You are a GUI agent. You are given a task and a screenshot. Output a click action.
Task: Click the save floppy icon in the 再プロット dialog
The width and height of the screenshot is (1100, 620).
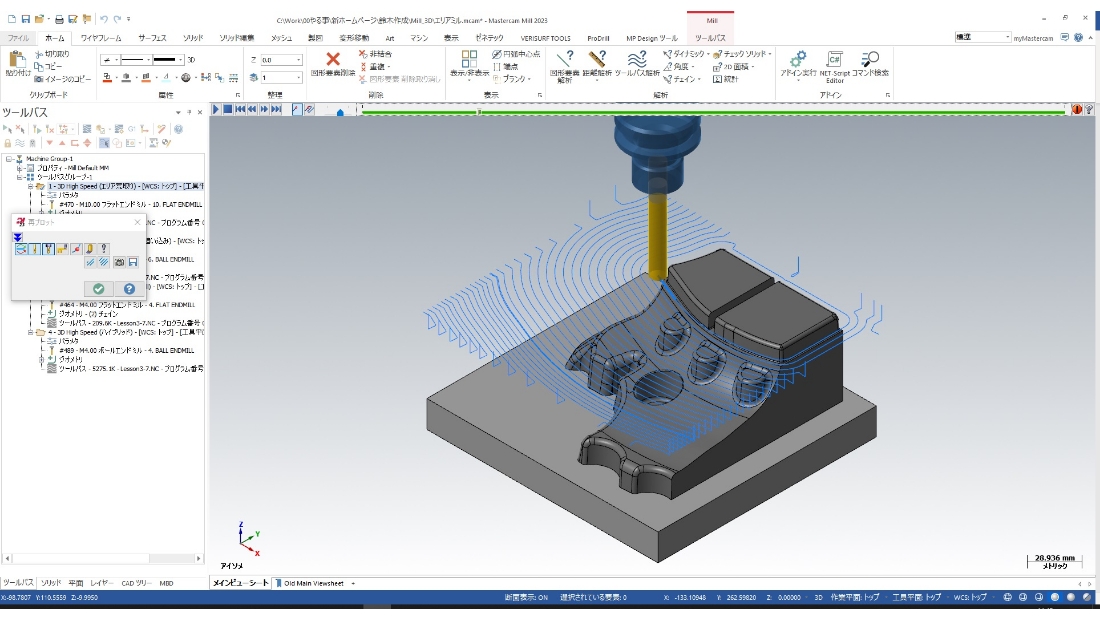(x=133, y=262)
